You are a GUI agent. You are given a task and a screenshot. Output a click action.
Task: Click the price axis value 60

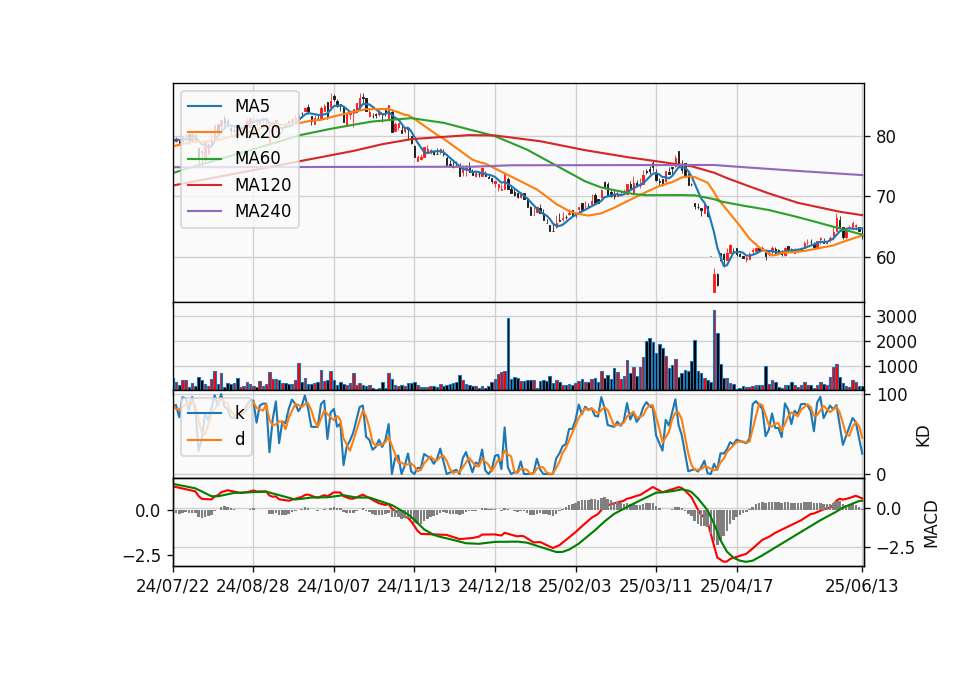886,258
